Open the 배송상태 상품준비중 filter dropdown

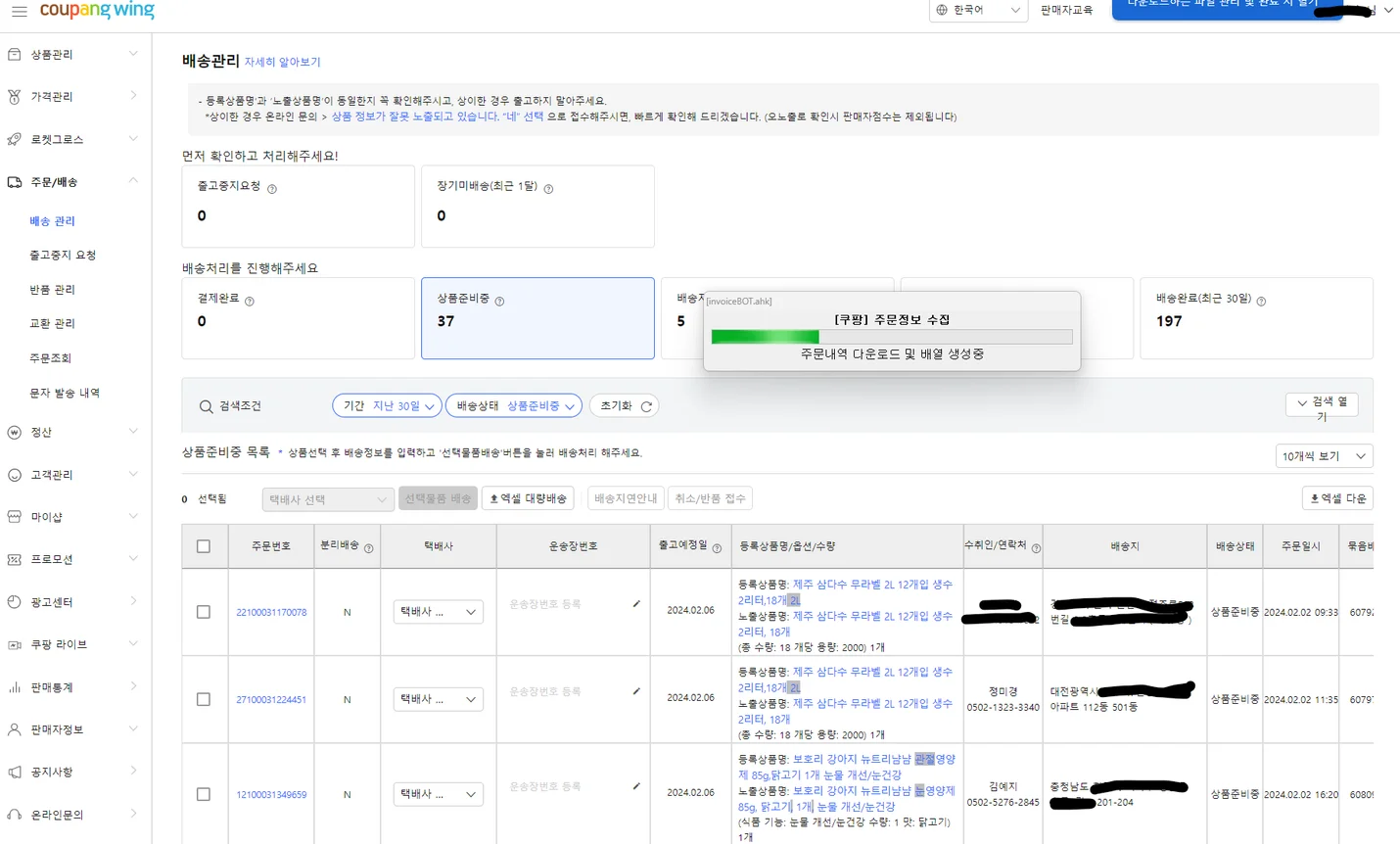(514, 405)
